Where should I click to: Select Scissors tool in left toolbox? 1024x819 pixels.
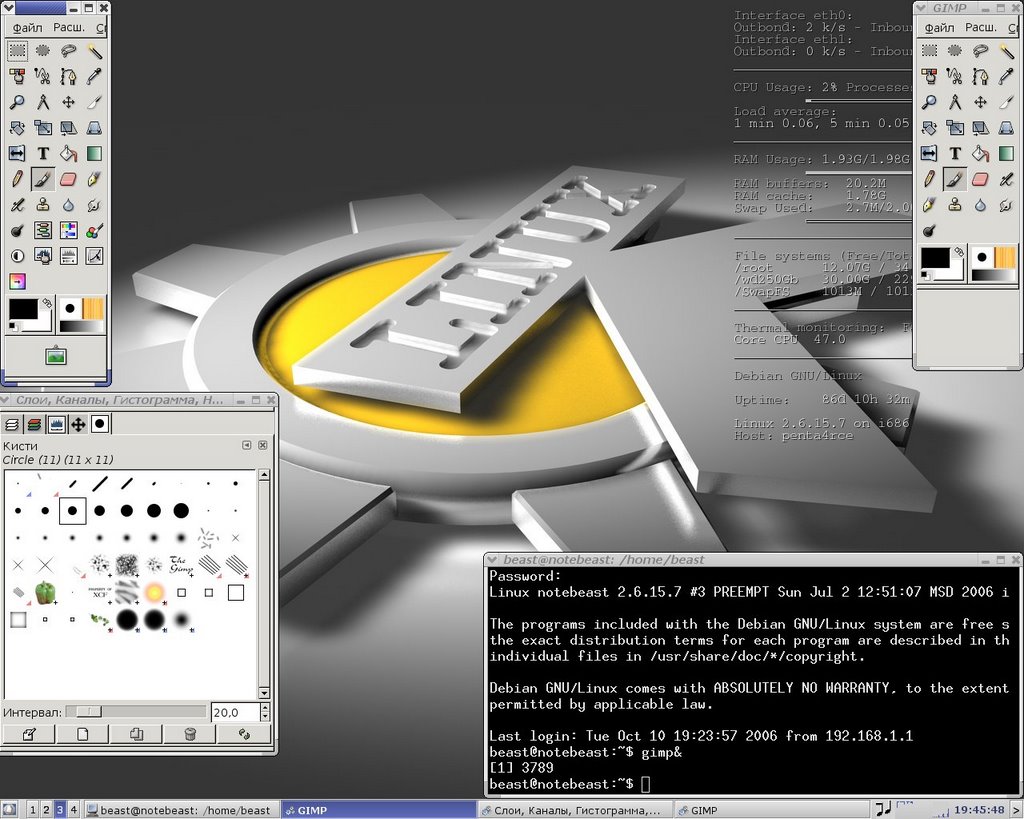(43, 76)
